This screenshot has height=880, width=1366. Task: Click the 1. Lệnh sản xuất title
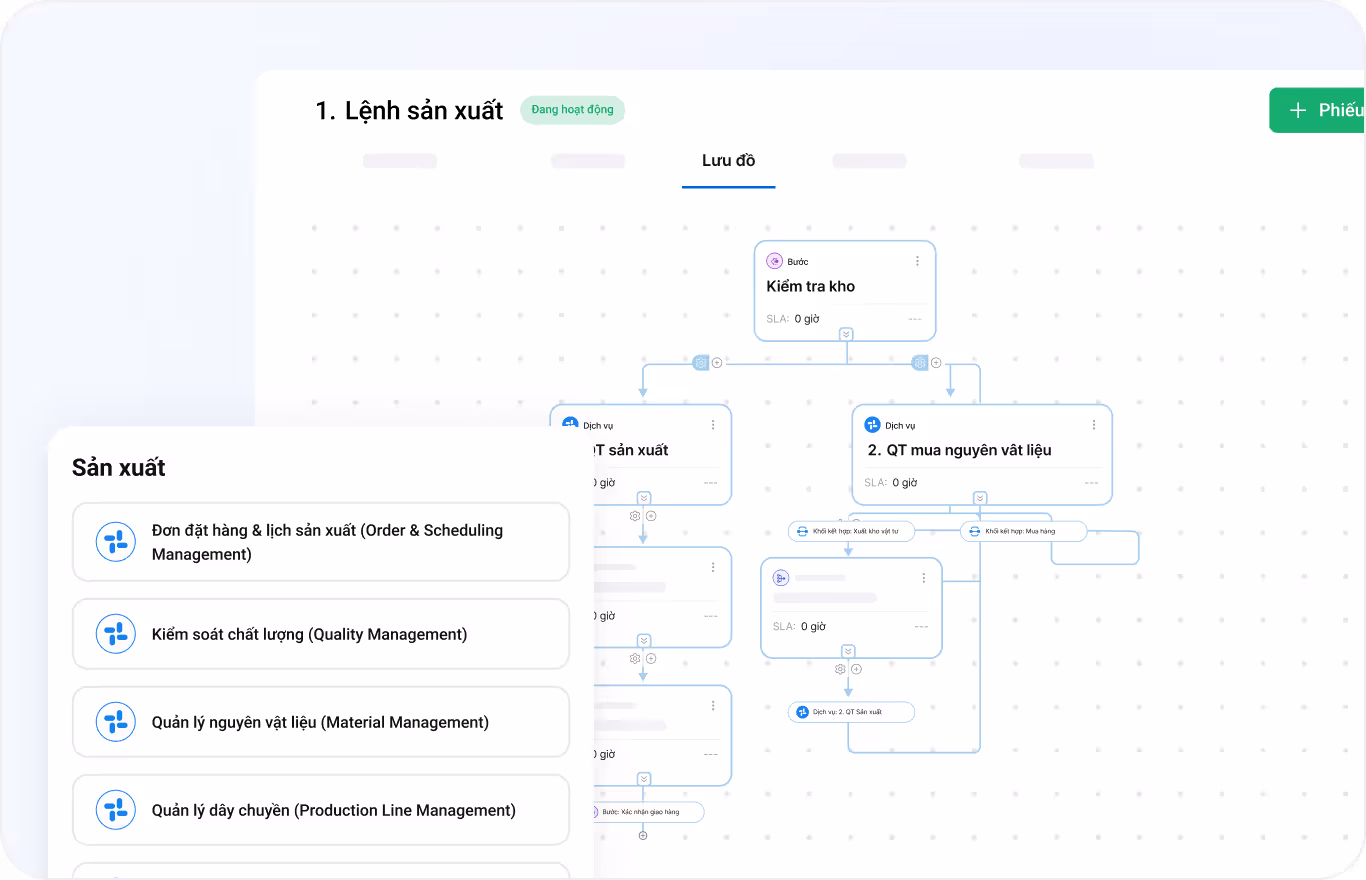tap(410, 110)
